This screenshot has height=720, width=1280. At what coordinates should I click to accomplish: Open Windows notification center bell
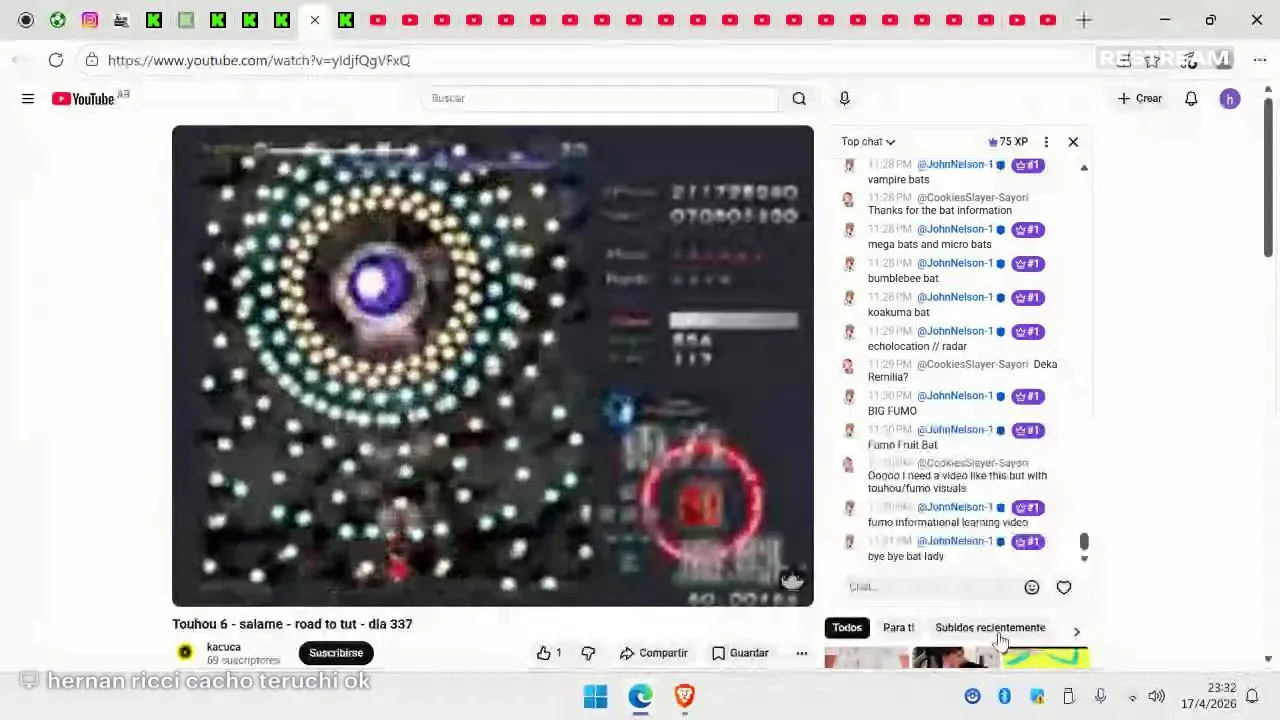coord(1251,696)
